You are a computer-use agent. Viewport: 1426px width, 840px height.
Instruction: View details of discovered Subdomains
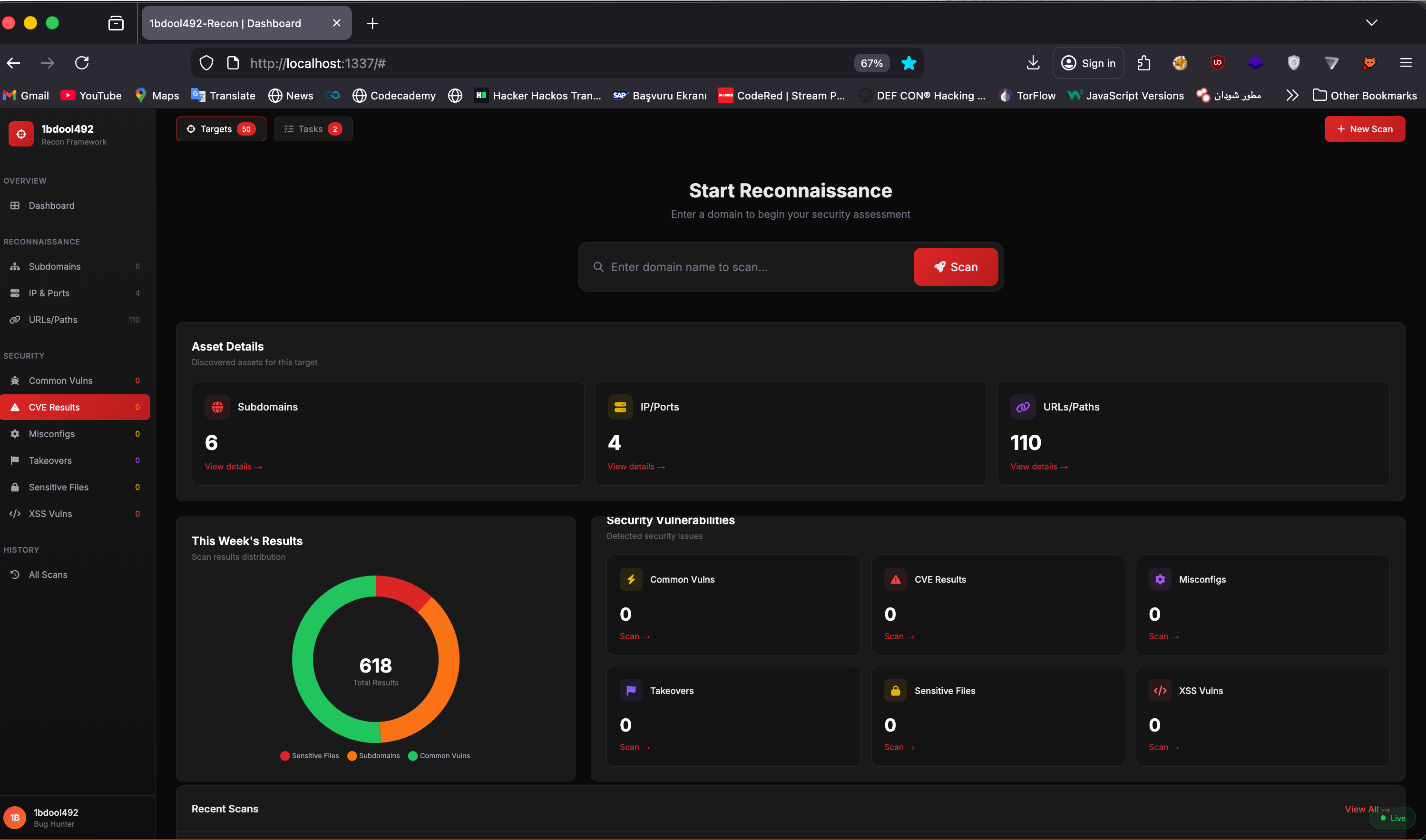pos(233,467)
